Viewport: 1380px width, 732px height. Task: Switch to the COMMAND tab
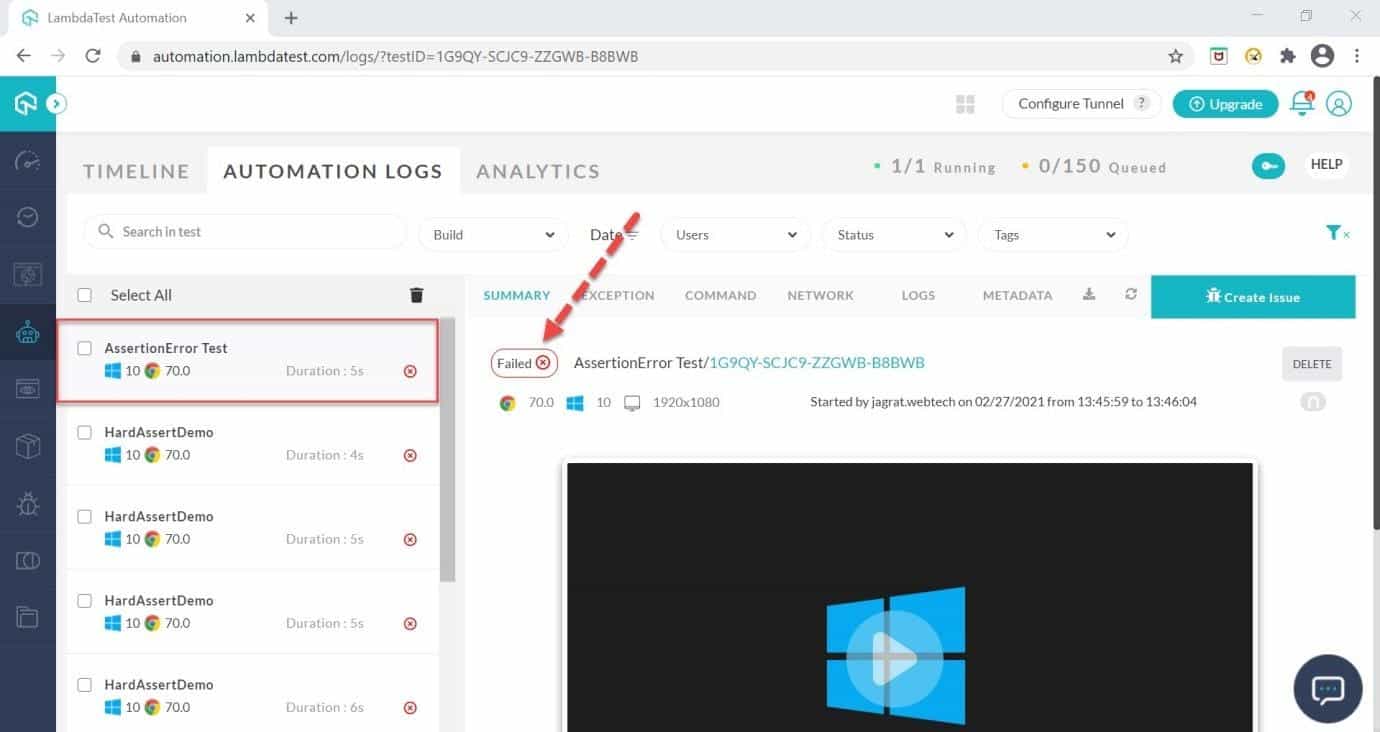coord(720,294)
